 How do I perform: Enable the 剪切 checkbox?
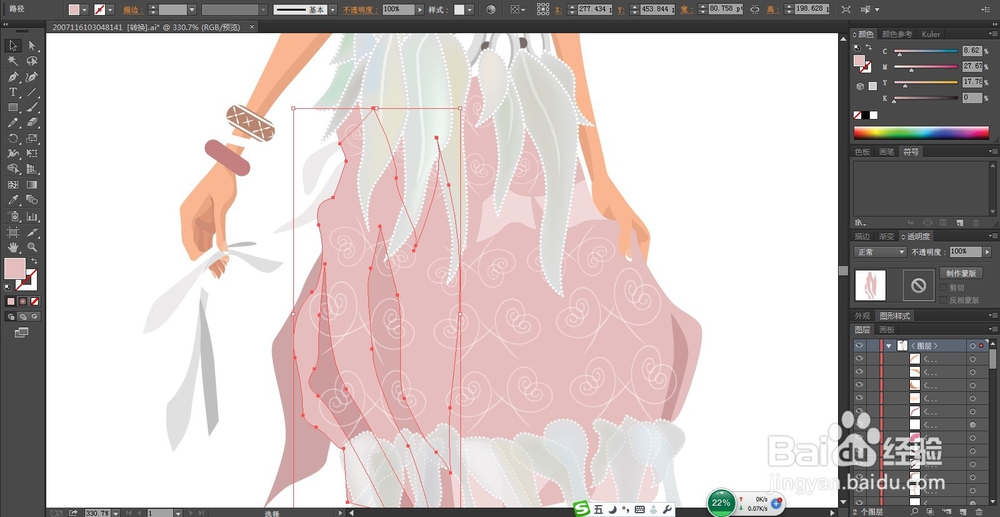(x=944, y=288)
